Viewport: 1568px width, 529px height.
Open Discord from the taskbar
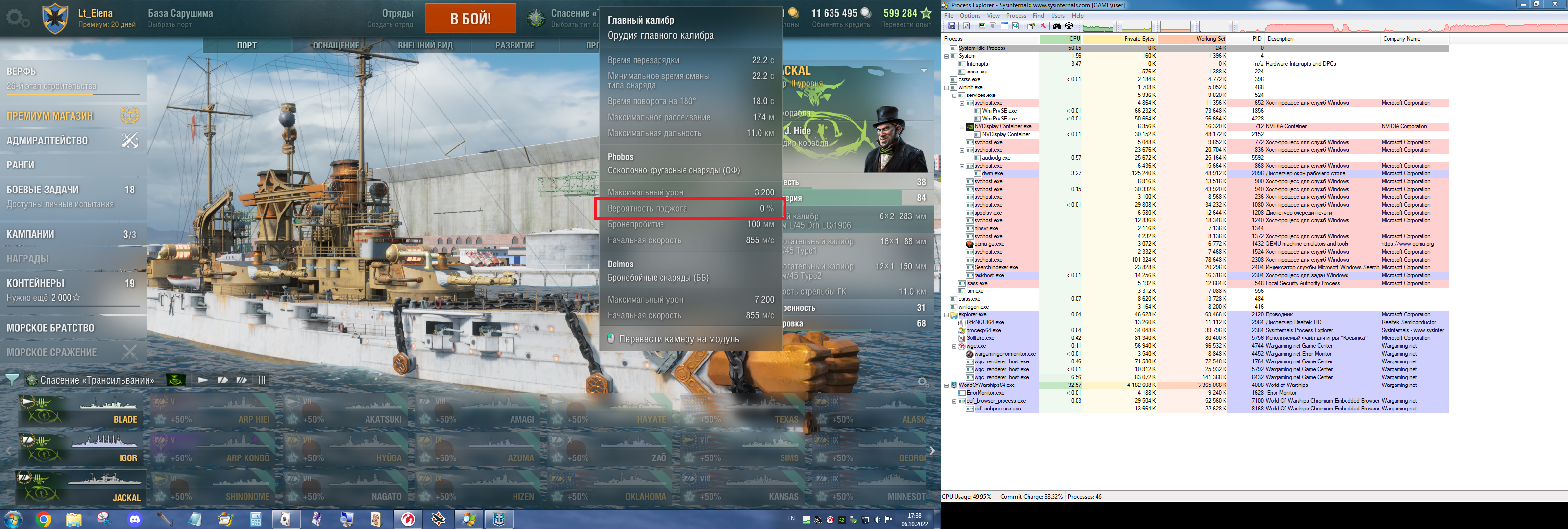coord(135,519)
